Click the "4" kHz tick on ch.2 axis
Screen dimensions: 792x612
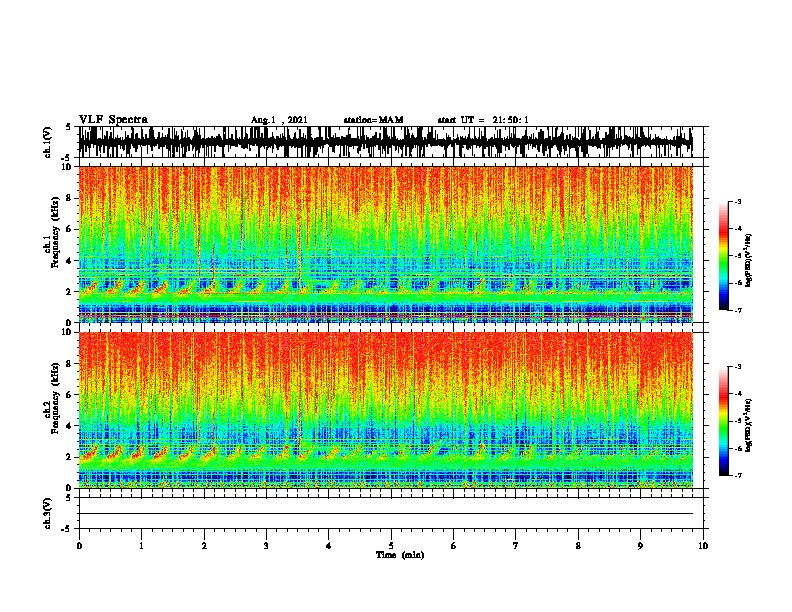[70, 426]
